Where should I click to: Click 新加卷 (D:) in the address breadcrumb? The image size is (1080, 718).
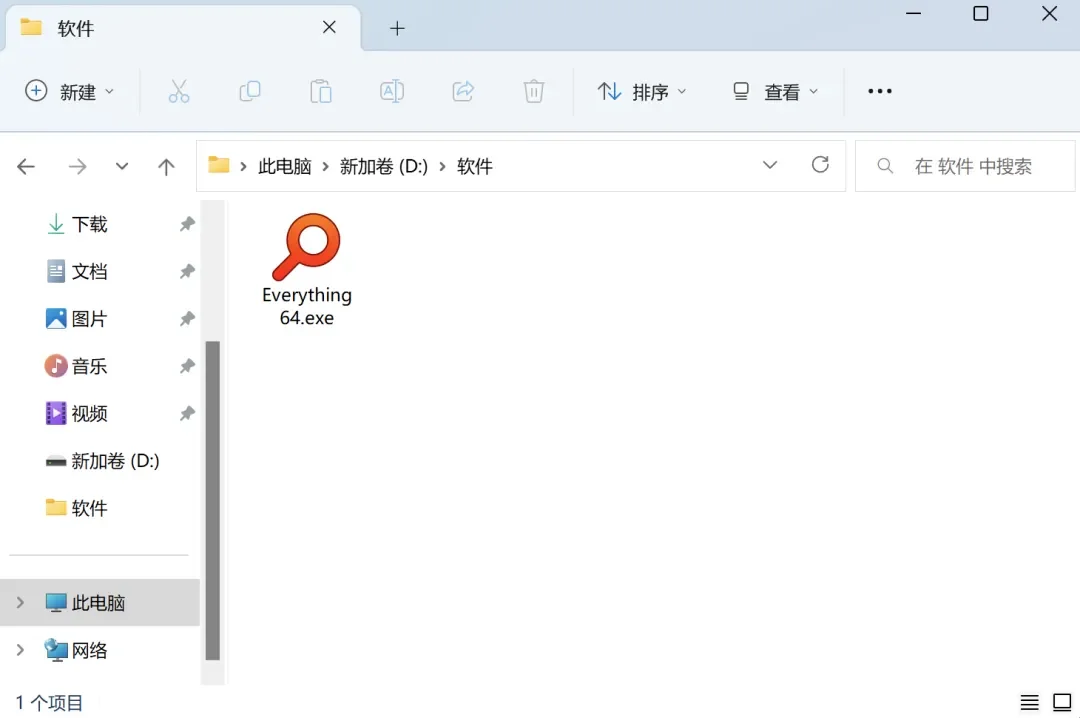tap(384, 166)
